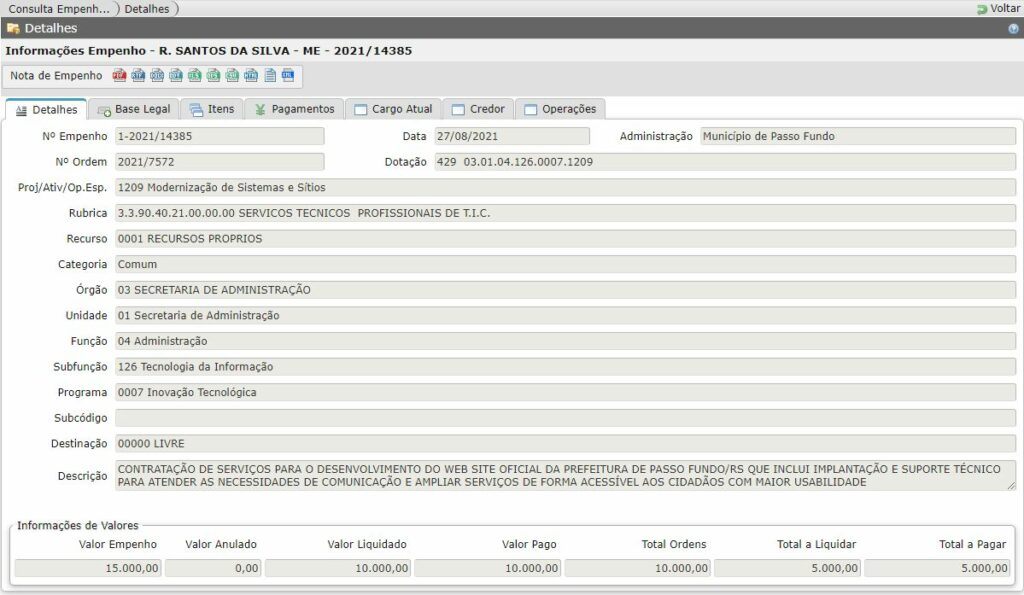Click the help icon in Detalhes header
This screenshot has height=595, width=1024.
coord(1013,29)
